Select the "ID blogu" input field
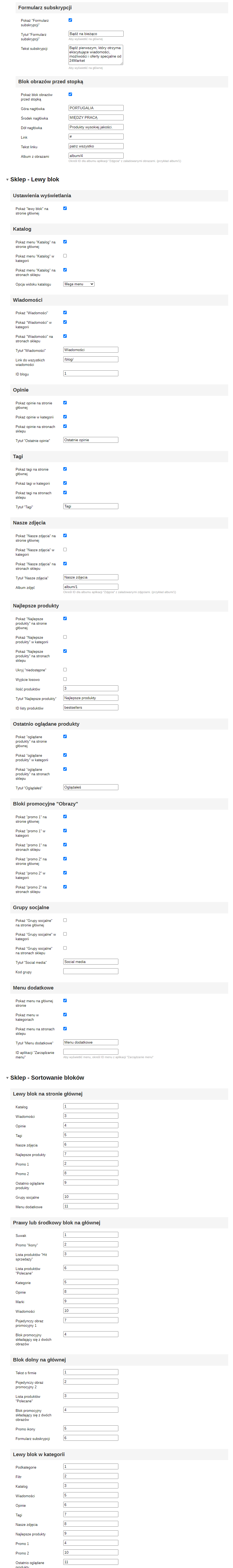The image size is (233, 1568). pos(91,373)
